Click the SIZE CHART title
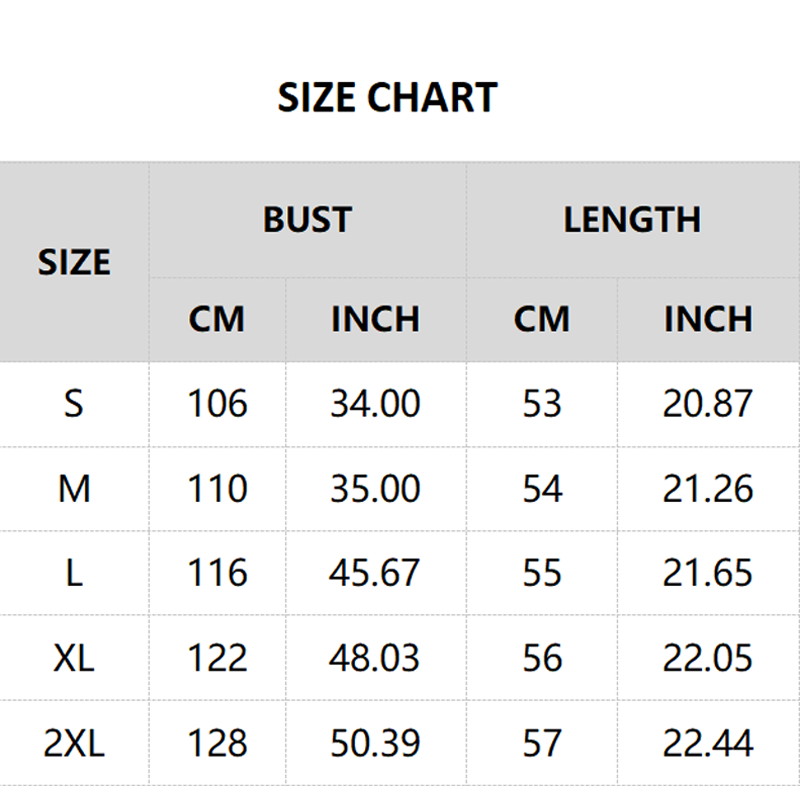800x800 pixels. (387, 98)
